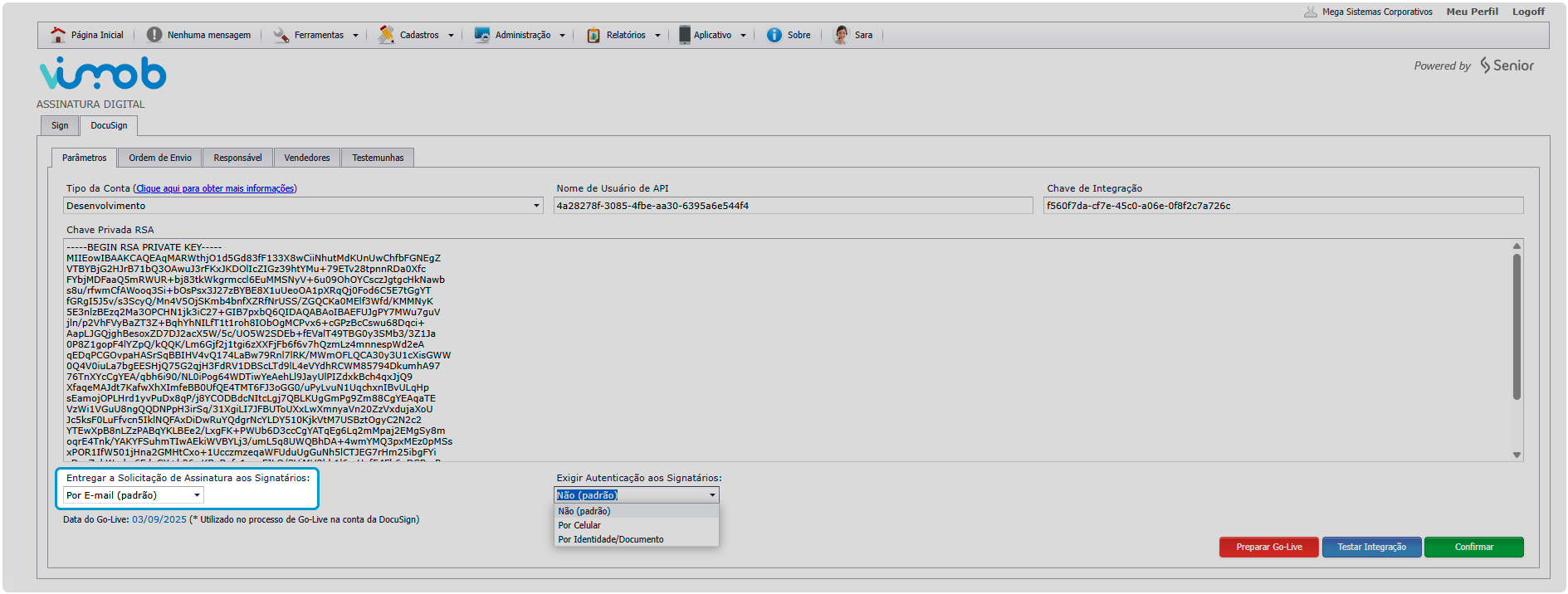Click the Go-Live date 03/09/2025

click(159, 519)
